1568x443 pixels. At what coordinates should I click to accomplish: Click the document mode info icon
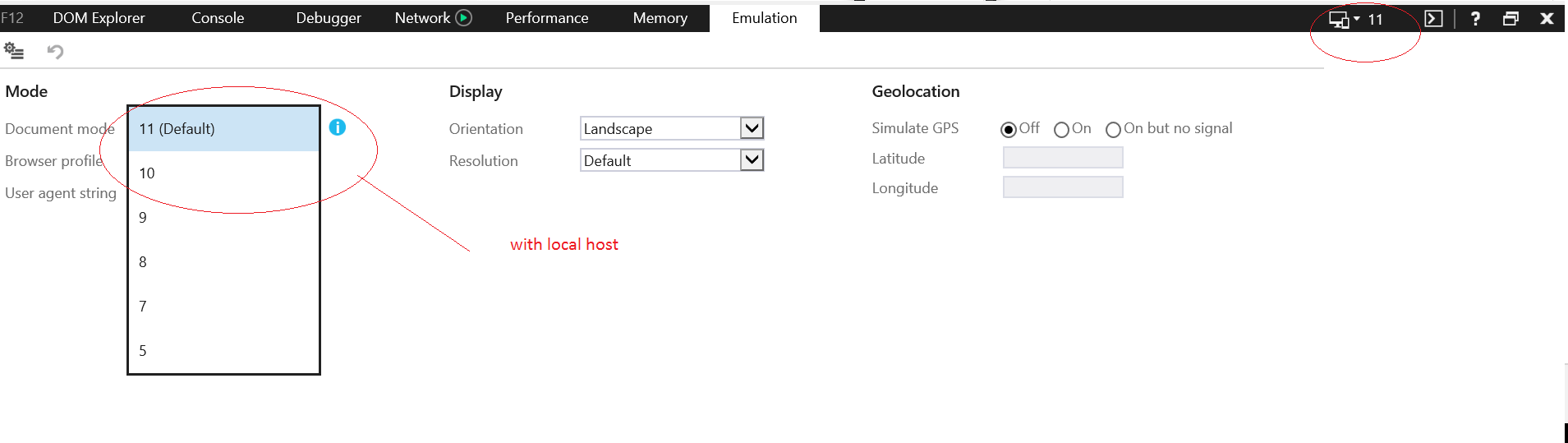[338, 127]
